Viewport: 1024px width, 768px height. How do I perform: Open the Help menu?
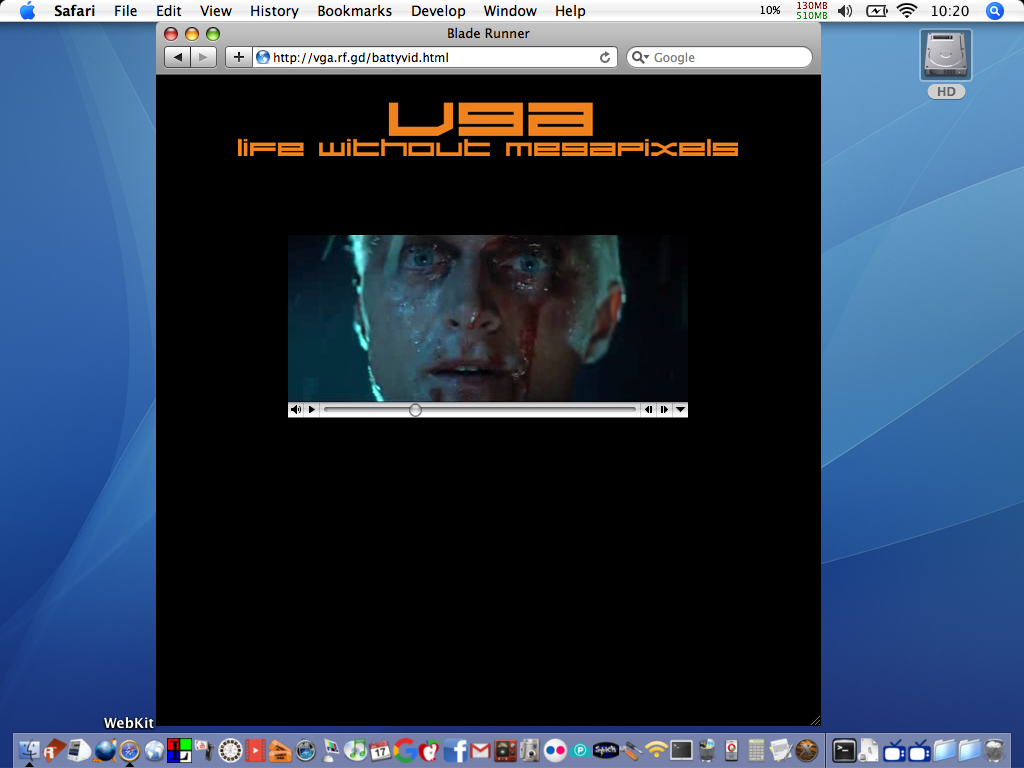coord(570,11)
